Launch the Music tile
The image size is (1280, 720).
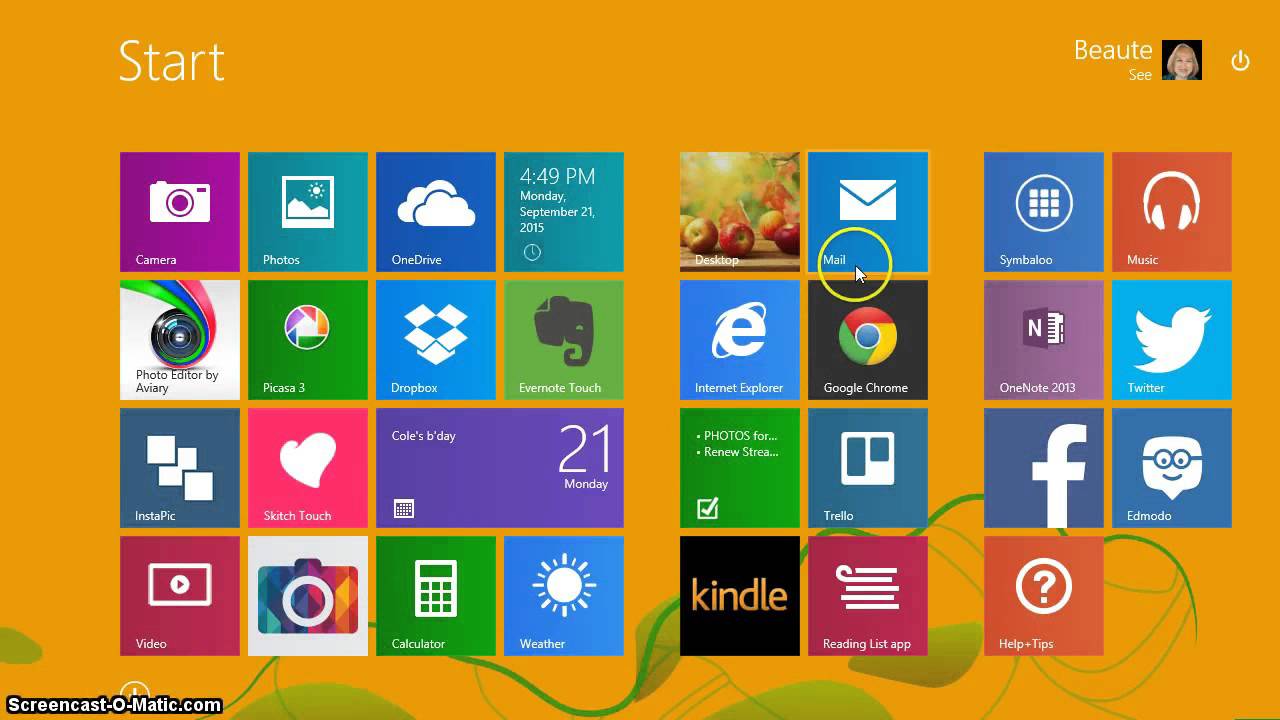pos(1172,212)
